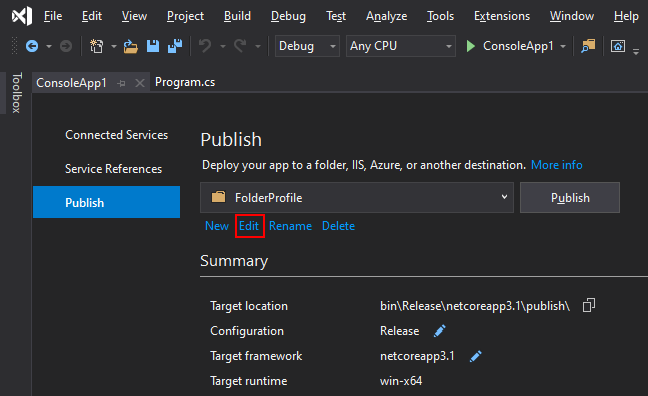Screen dimensions: 648x396
Task: Edit Target framework with pencil icon
Action: (476, 356)
